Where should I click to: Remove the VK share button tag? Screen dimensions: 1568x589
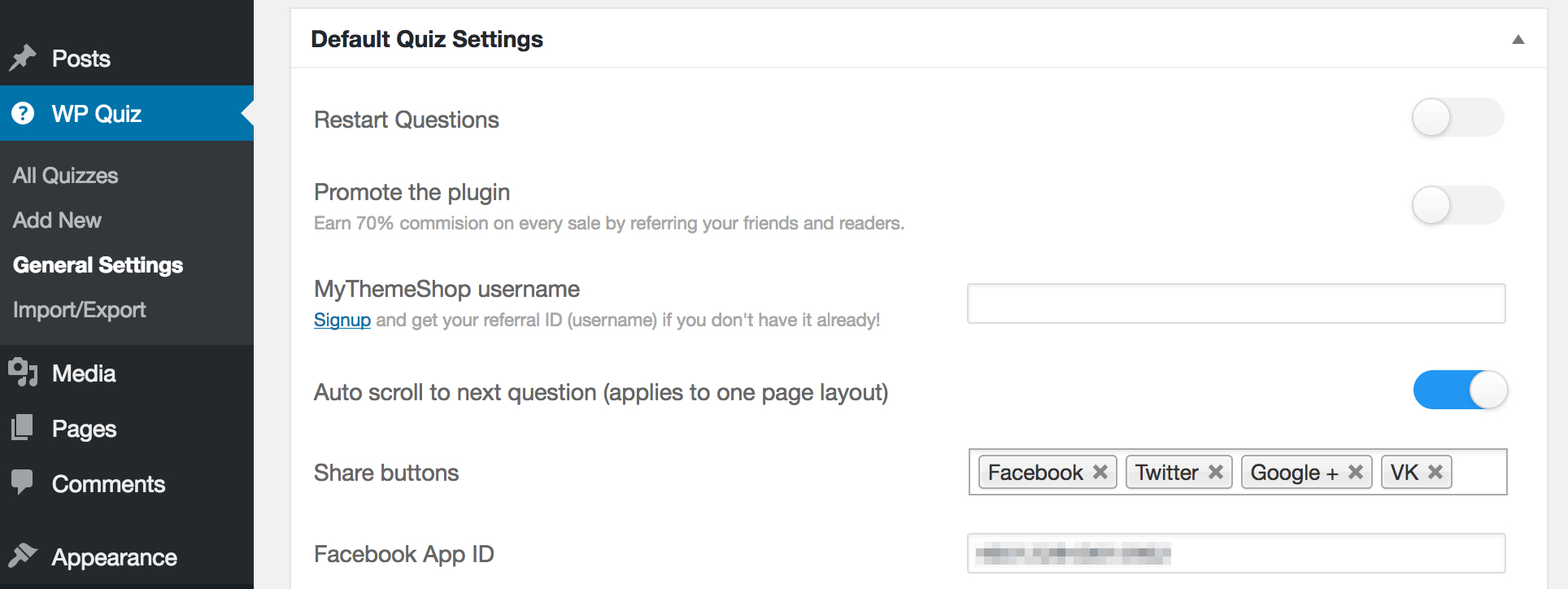[x=1435, y=472]
